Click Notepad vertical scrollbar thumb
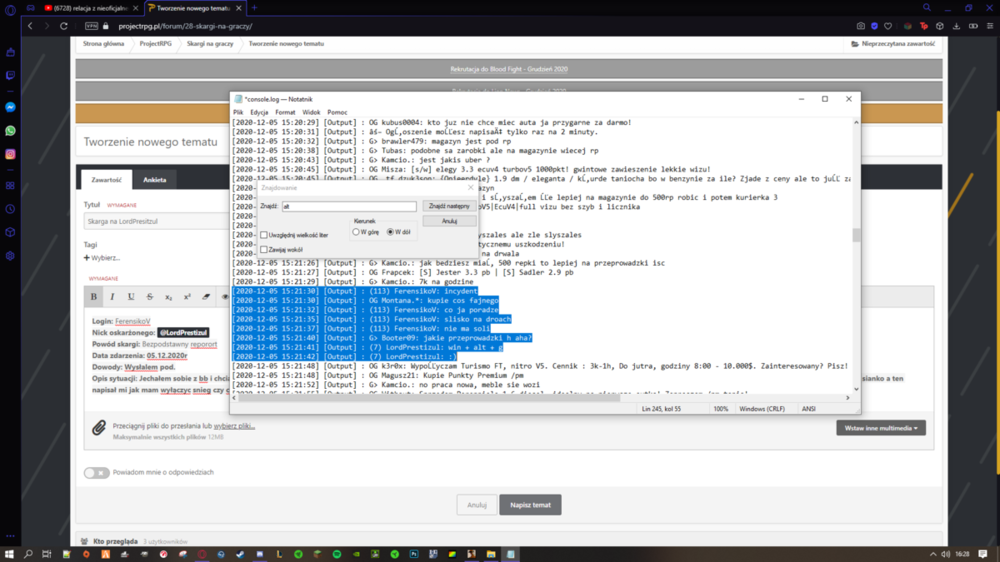Viewport: 1000px width, 562px height. pos(856,235)
